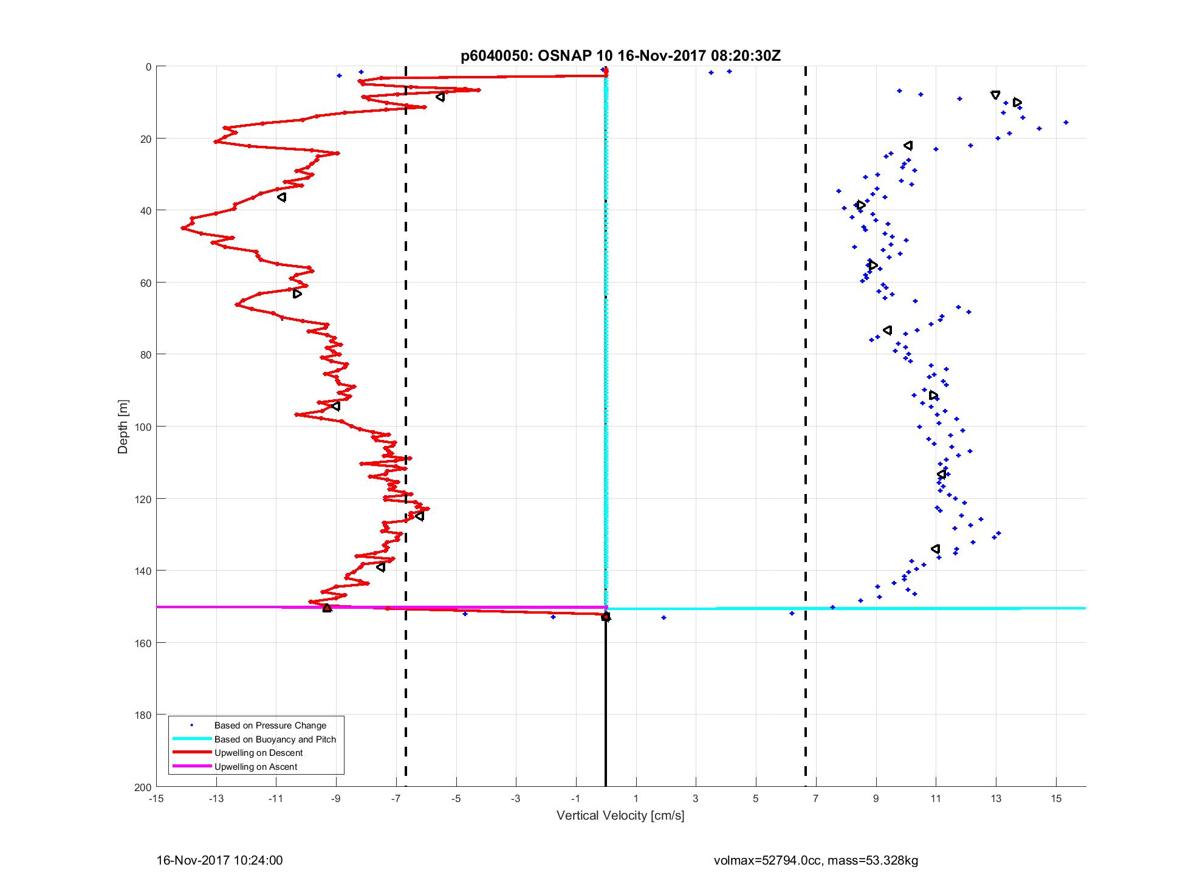Click positive x-axis tick label 13

point(996,798)
